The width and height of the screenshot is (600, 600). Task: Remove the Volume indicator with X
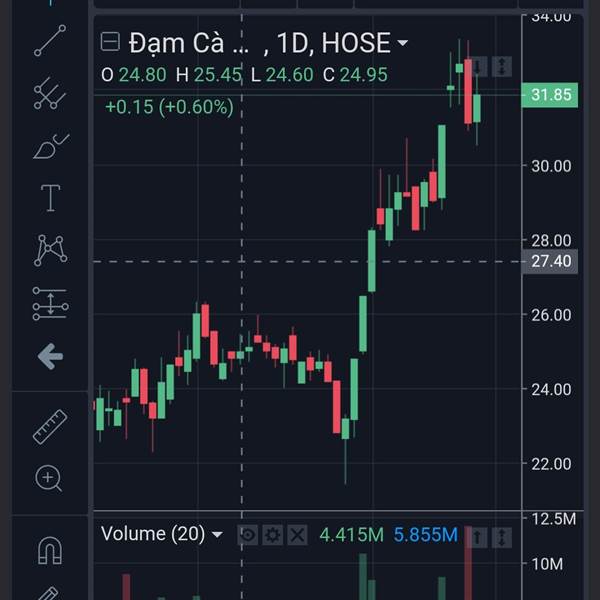tap(297, 535)
